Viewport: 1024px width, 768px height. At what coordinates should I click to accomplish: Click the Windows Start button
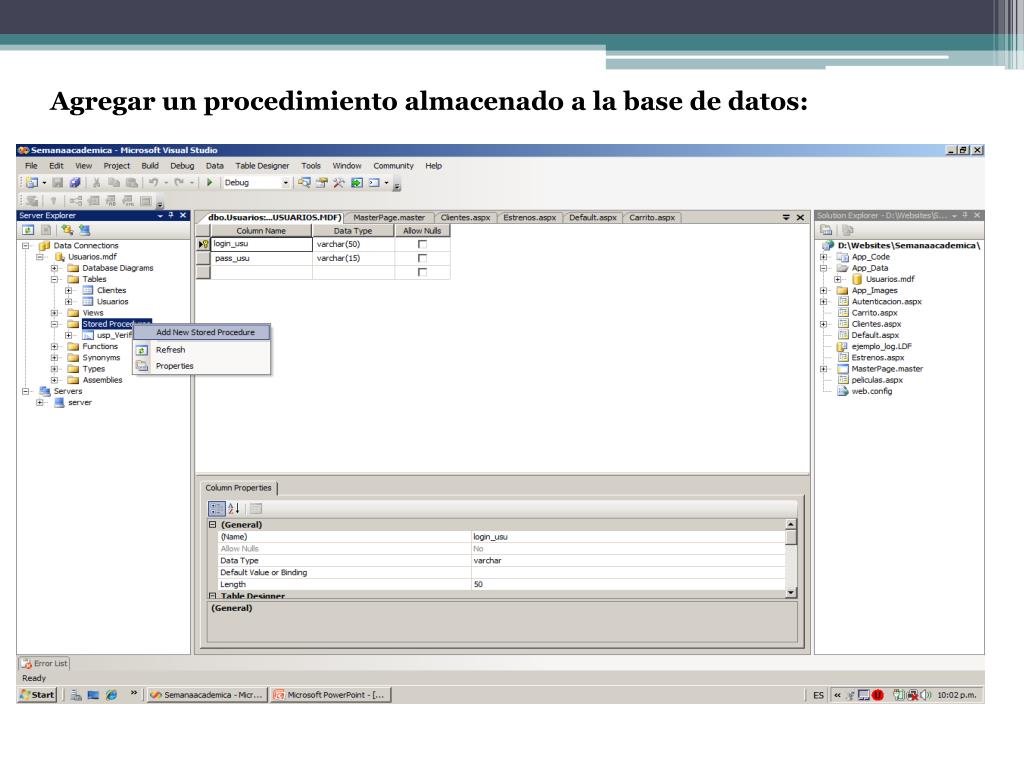click(36, 695)
